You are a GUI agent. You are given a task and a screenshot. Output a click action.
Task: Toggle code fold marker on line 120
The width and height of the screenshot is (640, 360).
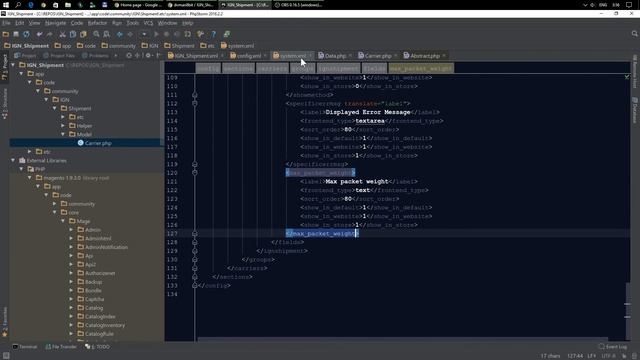[x=195, y=173]
